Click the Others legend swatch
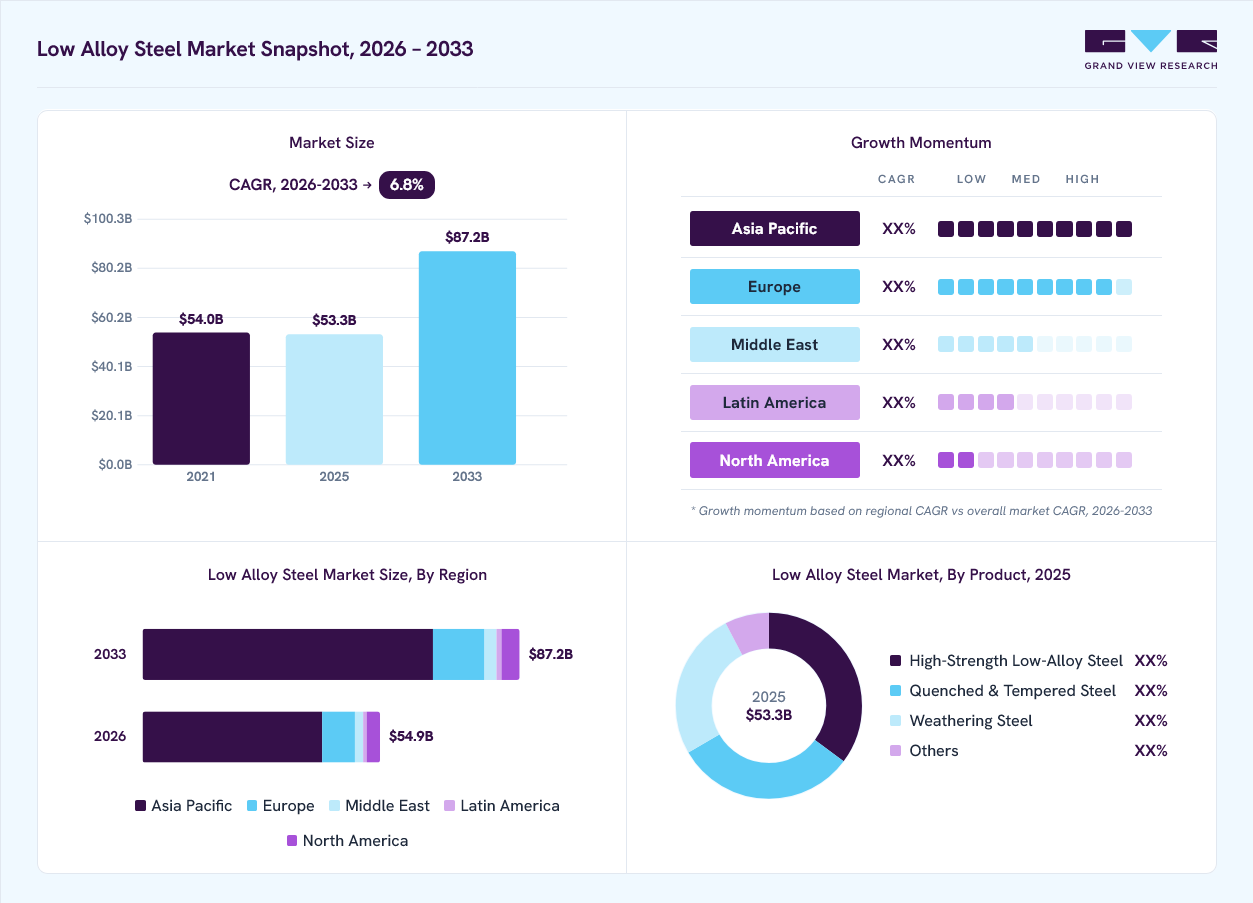Image resolution: width=1253 pixels, height=903 pixels. [x=895, y=751]
